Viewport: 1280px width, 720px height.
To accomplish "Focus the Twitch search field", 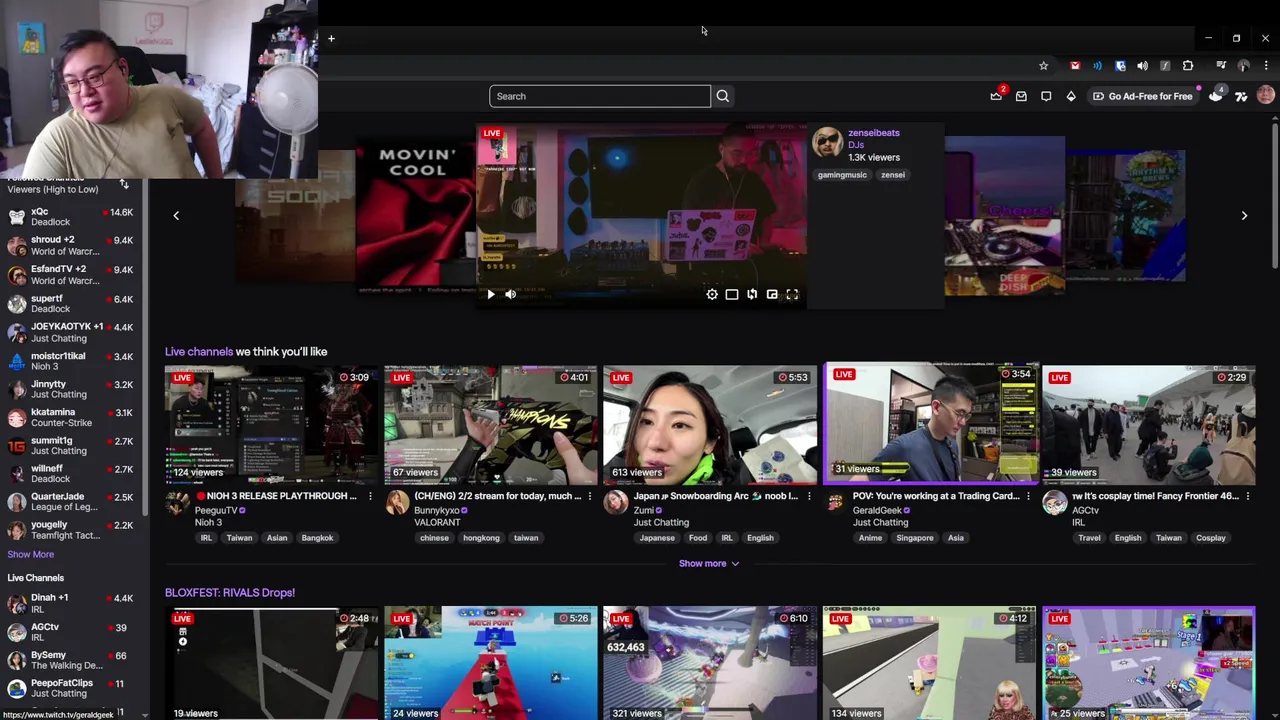I will [600, 96].
